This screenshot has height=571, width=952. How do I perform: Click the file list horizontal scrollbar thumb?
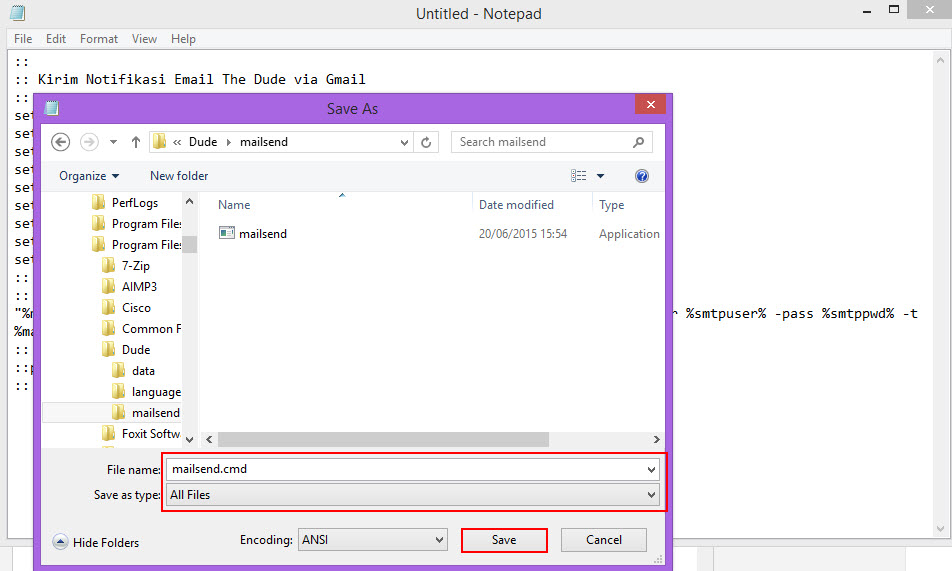point(383,439)
